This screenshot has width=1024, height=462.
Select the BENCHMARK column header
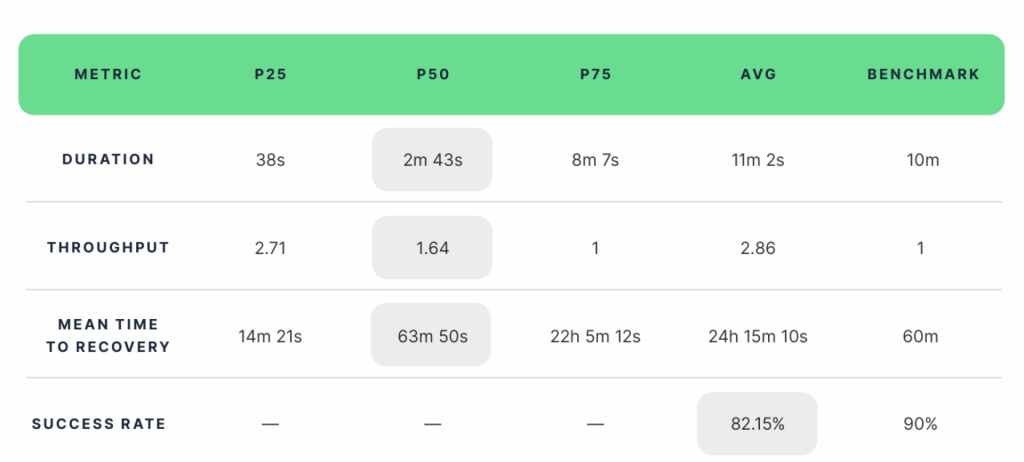click(x=923, y=74)
